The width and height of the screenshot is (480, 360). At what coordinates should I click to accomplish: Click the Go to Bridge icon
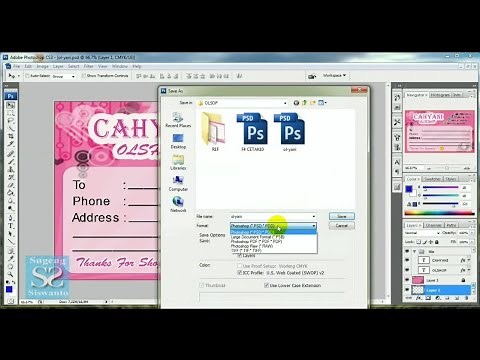(312, 76)
